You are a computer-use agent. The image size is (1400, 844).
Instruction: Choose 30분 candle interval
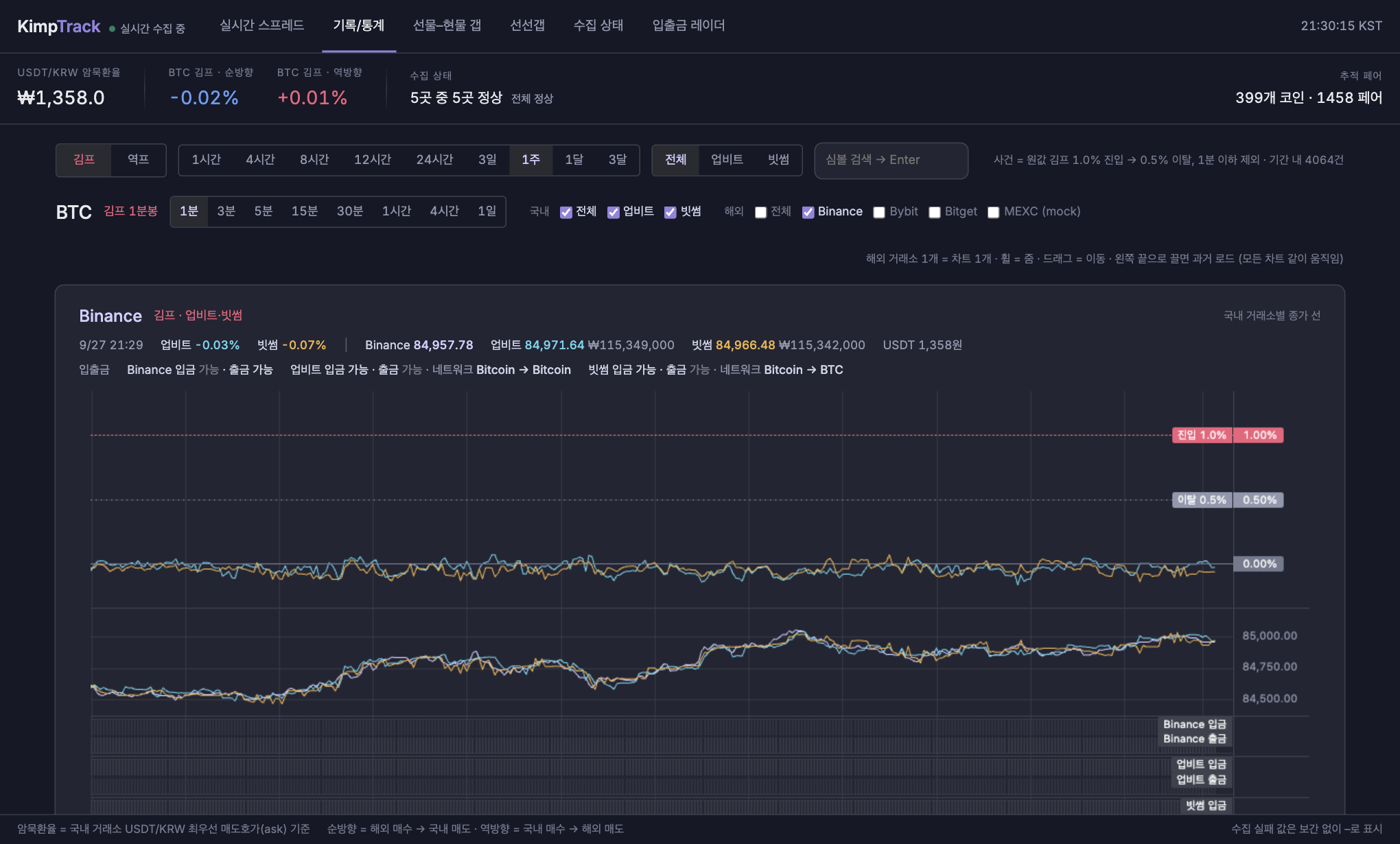[350, 211]
